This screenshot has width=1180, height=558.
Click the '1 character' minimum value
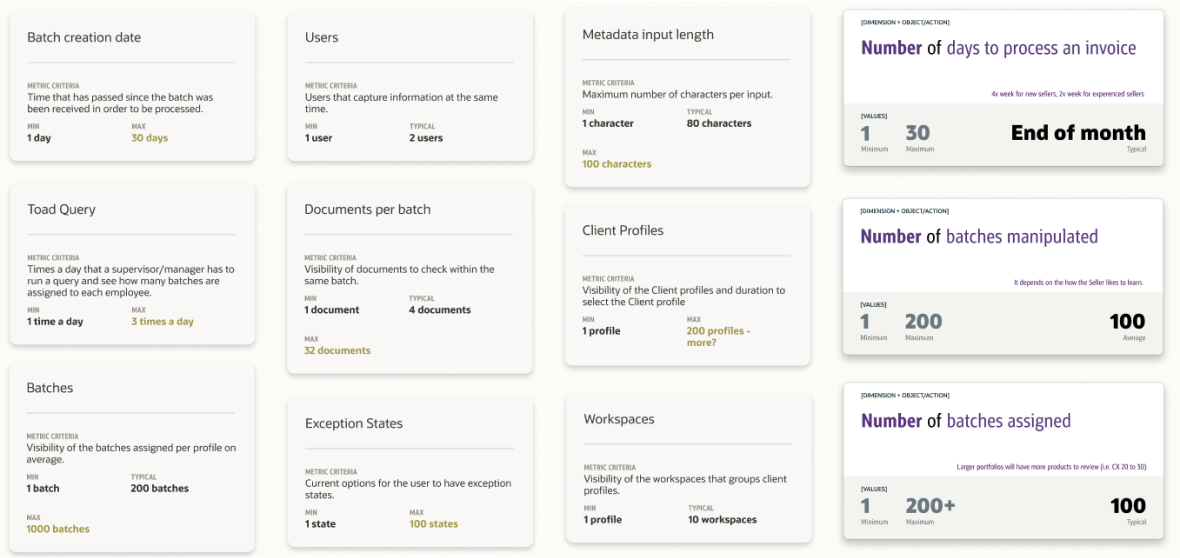[x=608, y=123]
